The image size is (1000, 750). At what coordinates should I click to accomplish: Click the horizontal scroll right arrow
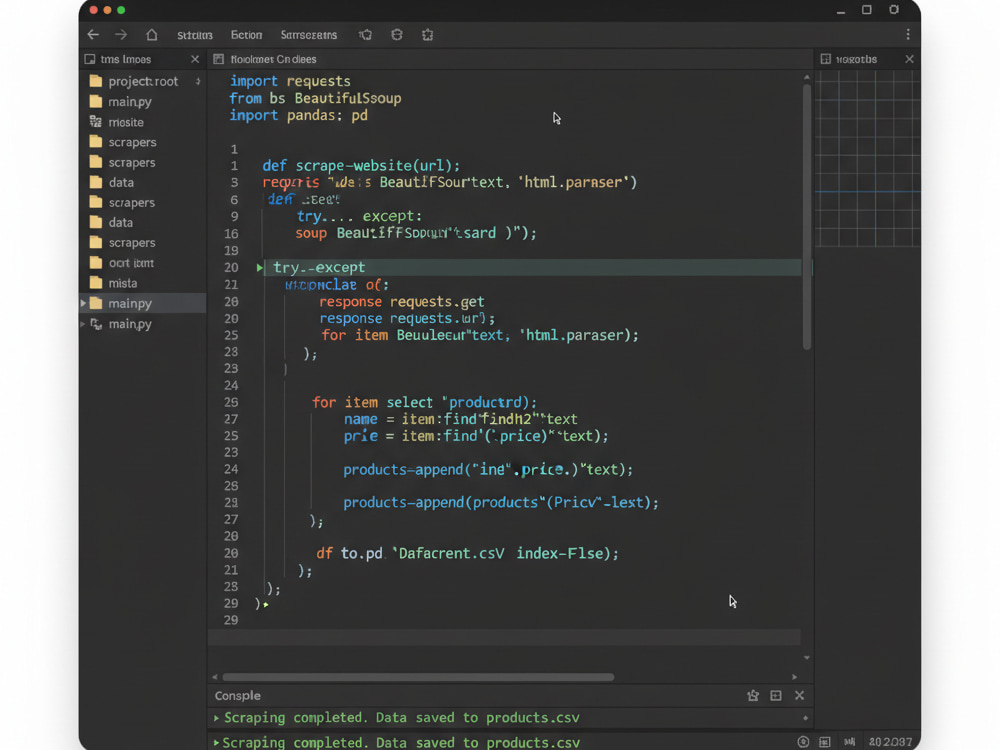795,677
